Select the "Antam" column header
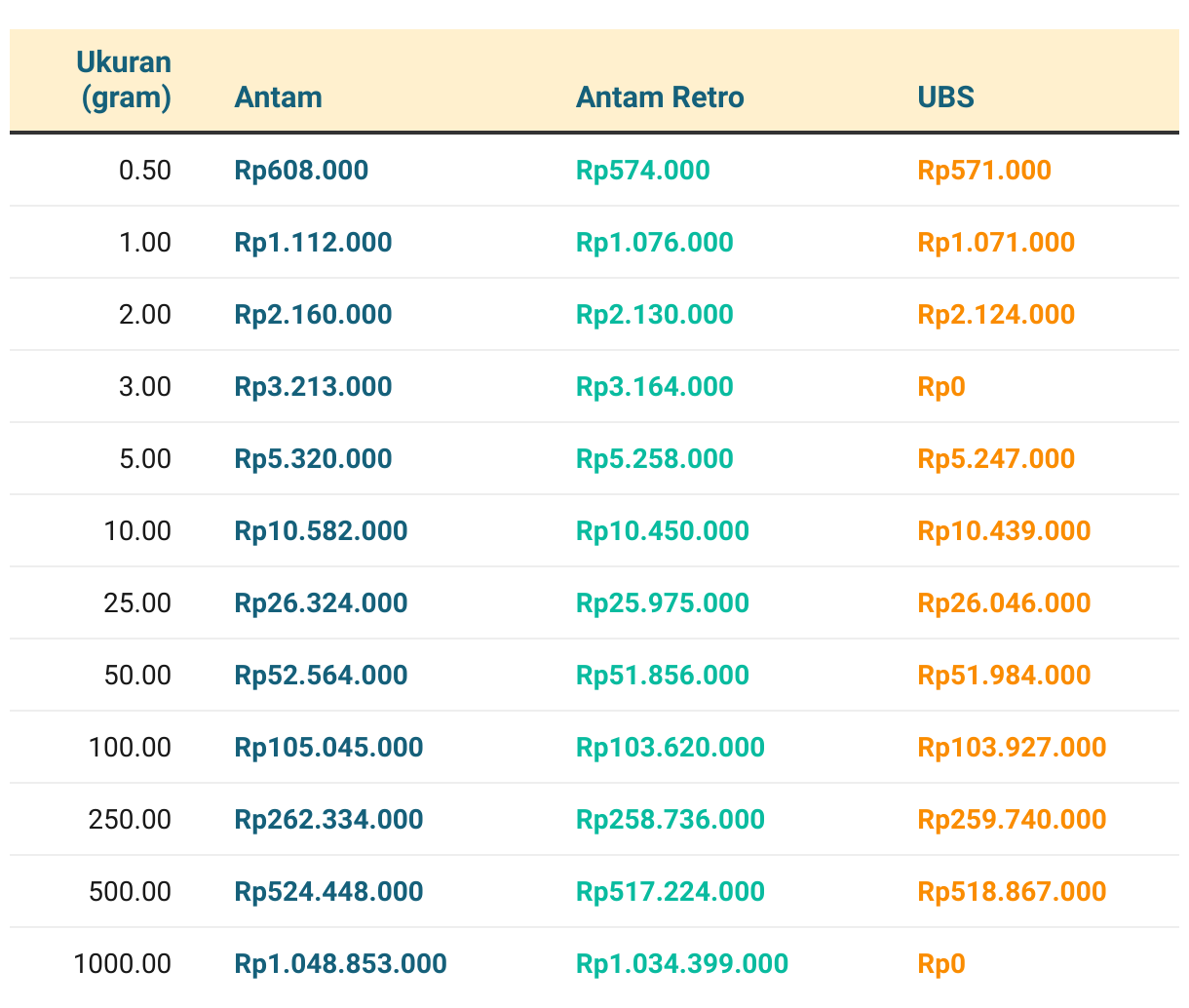Image resolution: width=1189 pixels, height=1008 pixels. pyautogui.click(x=279, y=97)
